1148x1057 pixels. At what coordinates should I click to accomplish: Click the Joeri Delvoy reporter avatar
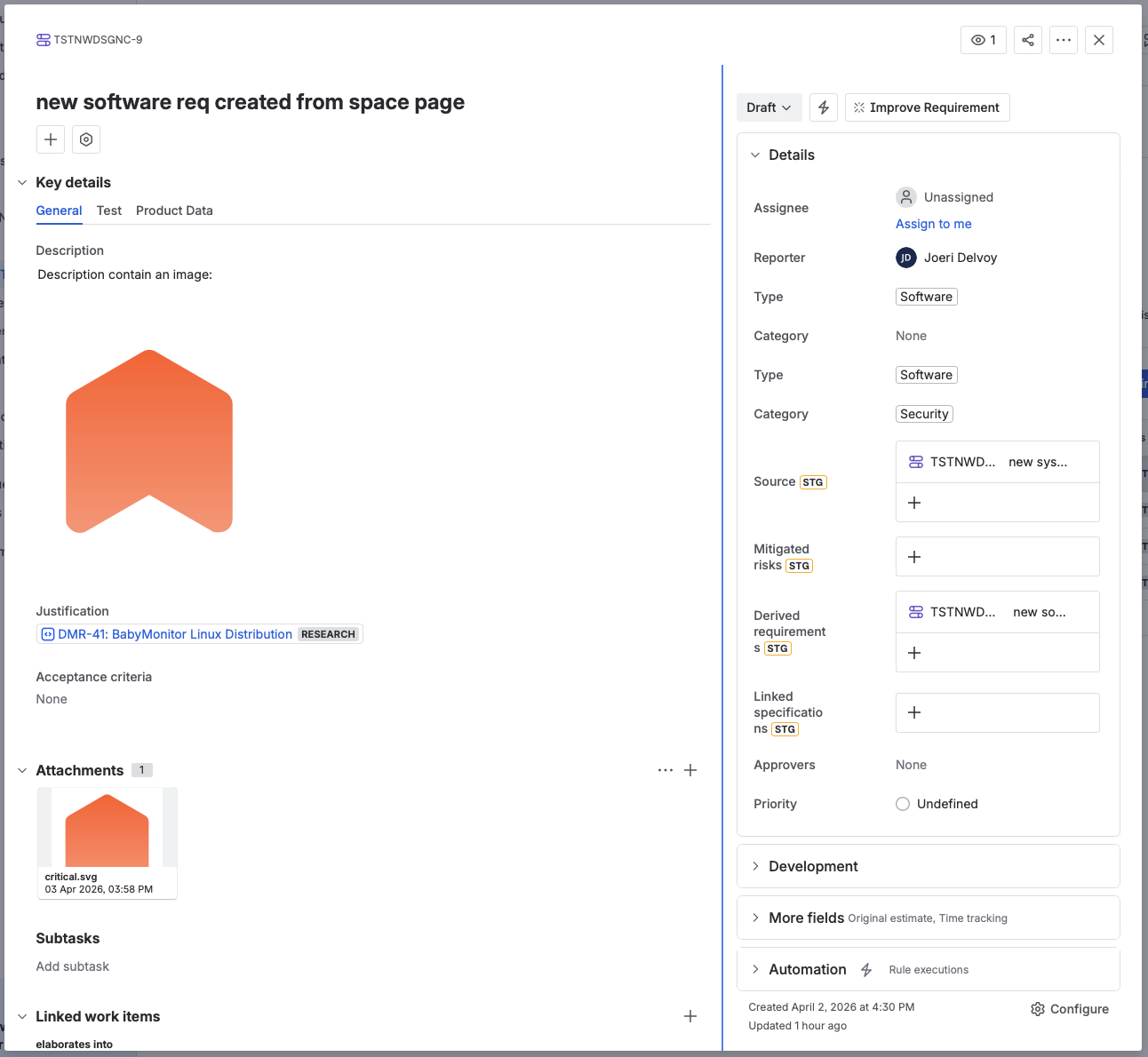pos(906,258)
